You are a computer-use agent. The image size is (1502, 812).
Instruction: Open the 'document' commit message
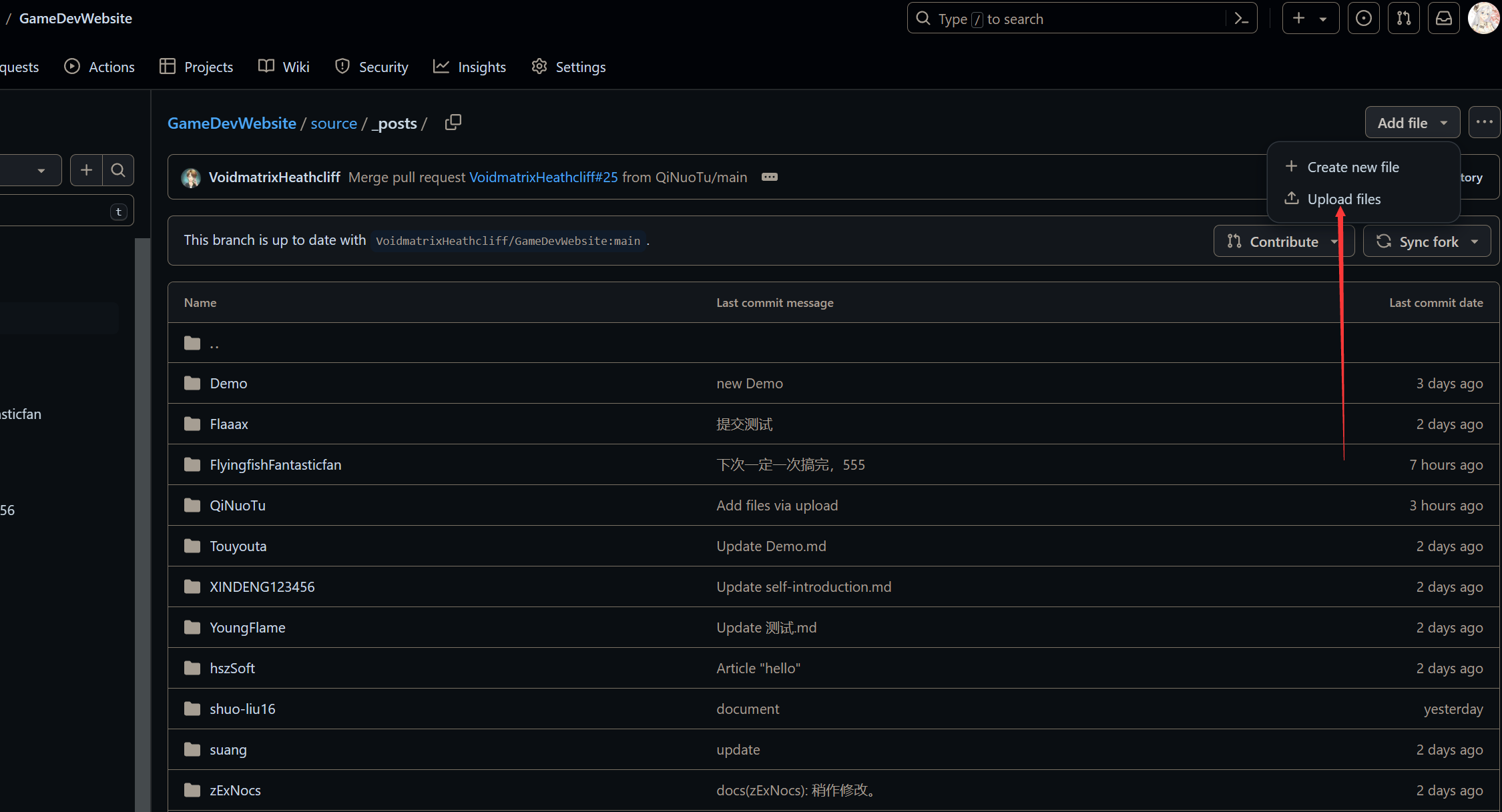[x=748, y=709]
